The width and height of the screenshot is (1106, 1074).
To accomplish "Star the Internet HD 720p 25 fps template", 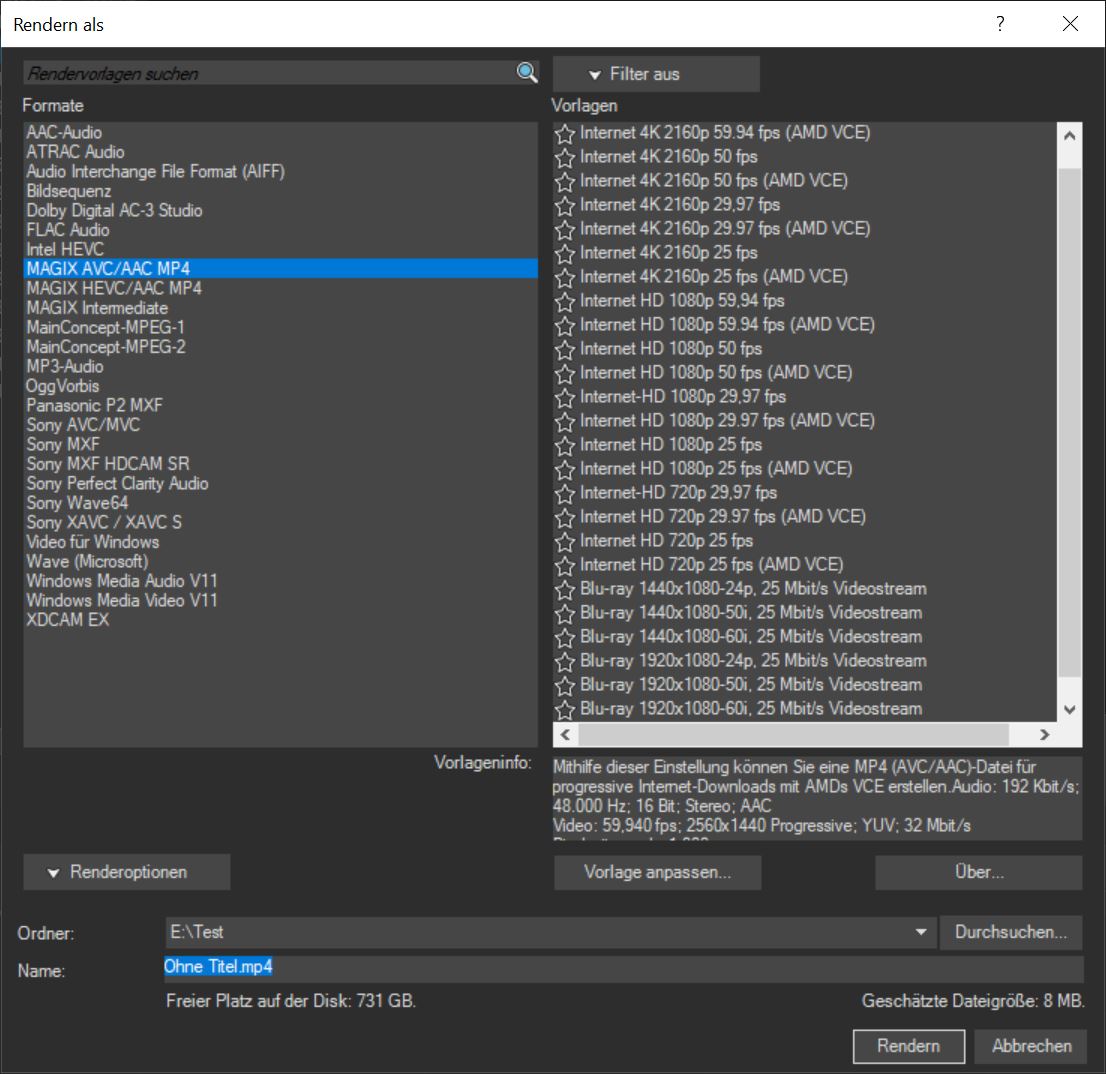I will [564, 541].
